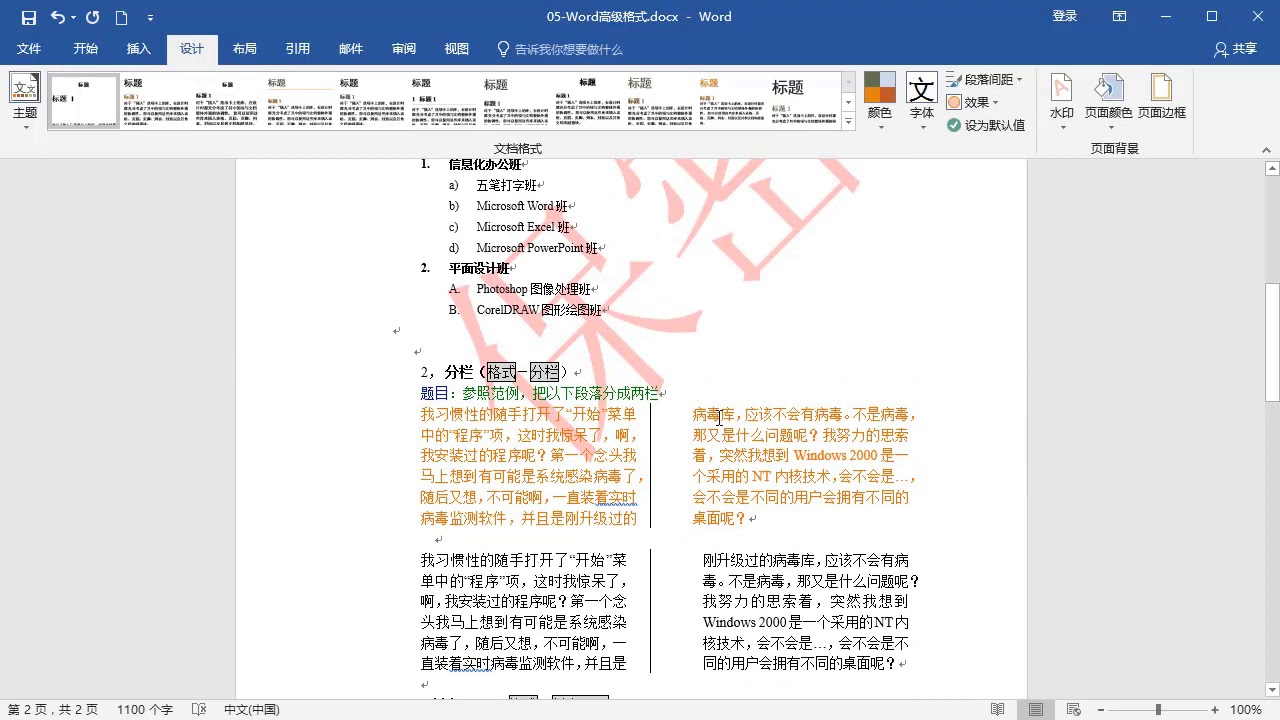The image size is (1280, 720).
Task: Click the Redo/Repeat icon
Action: pyautogui.click(x=93, y=17)
